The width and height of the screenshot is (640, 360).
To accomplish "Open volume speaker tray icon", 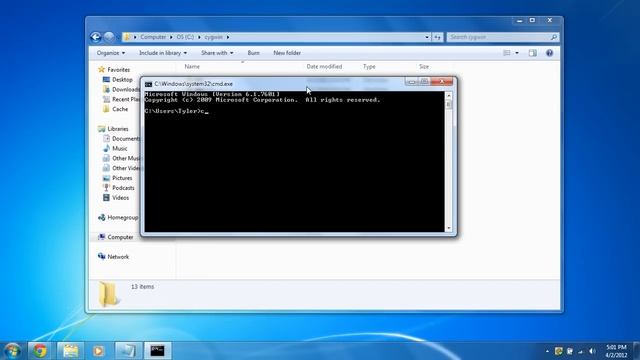I will tap(592, 351).
